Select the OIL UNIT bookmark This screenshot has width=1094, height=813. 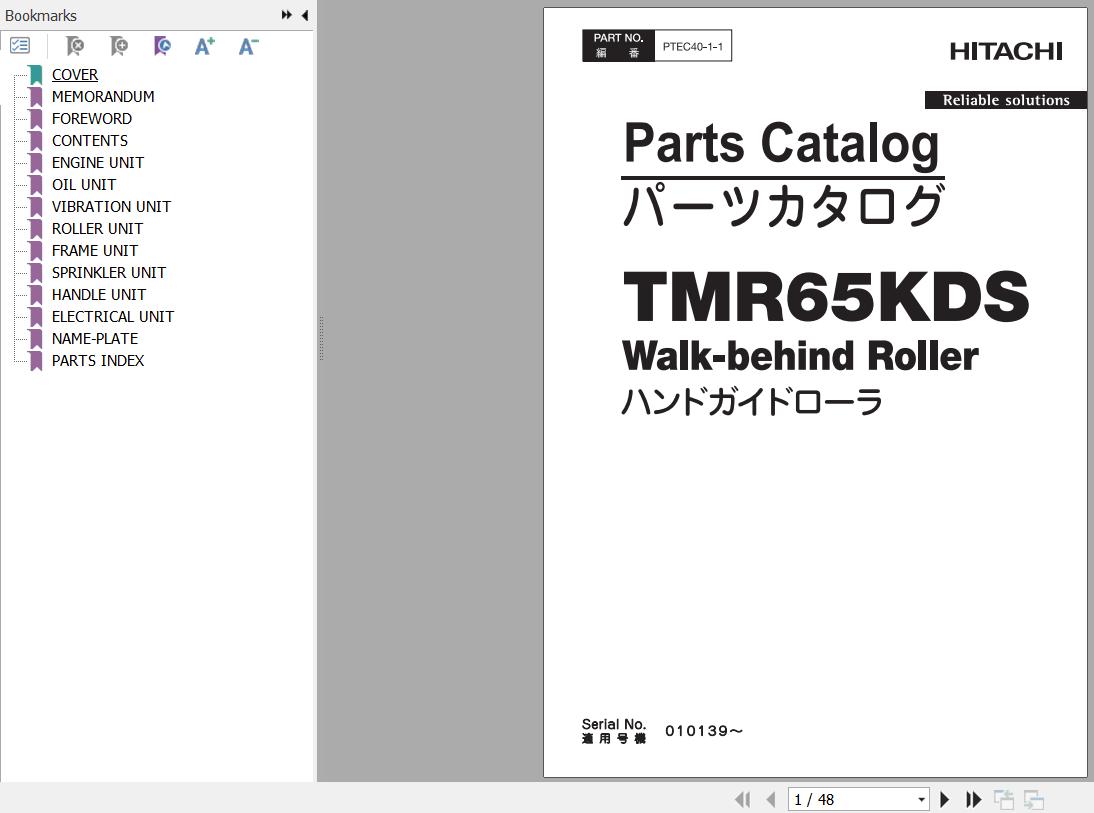84,184
